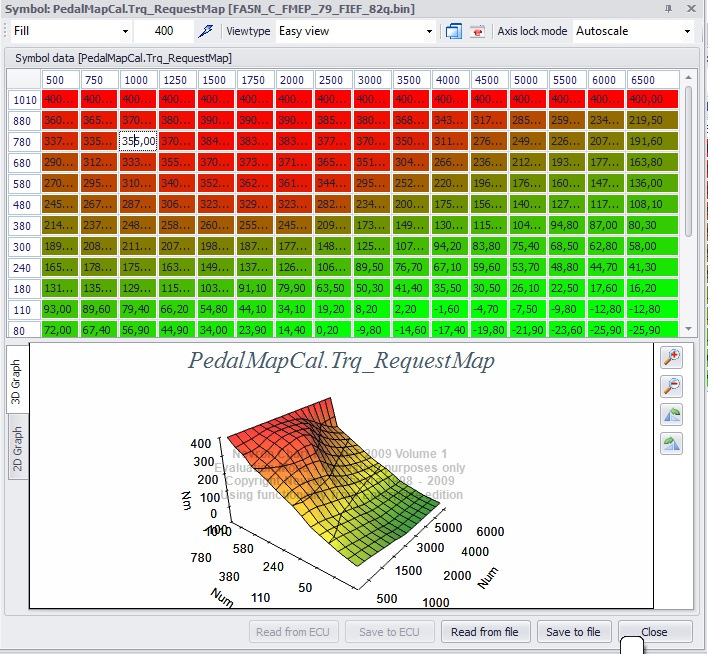Select the 1010 row header

click(x=23, y=99)
